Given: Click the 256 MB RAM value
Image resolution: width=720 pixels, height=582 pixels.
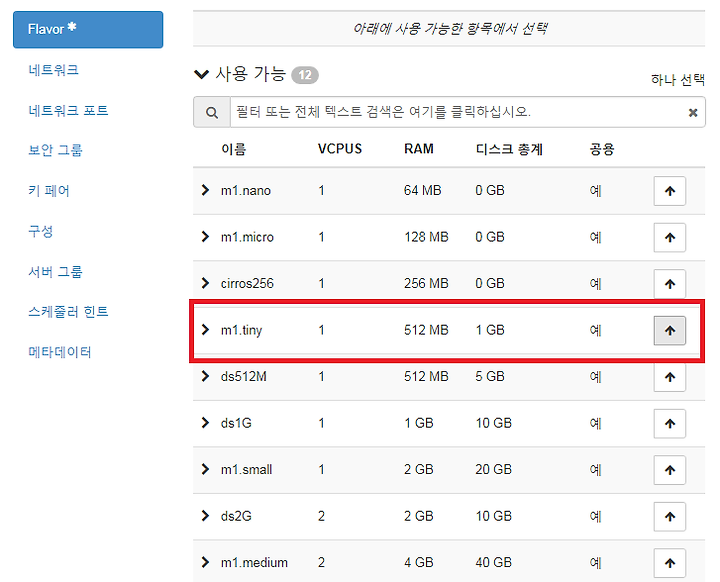Looking at the screenshot, I should pyautogui.click(x=426, y=283).
